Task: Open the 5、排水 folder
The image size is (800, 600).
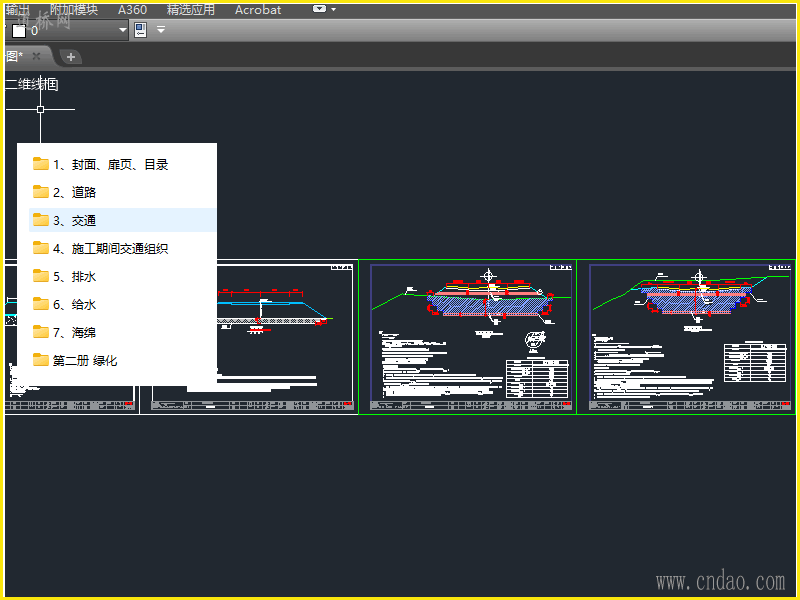Action: (x=122, y=277)
